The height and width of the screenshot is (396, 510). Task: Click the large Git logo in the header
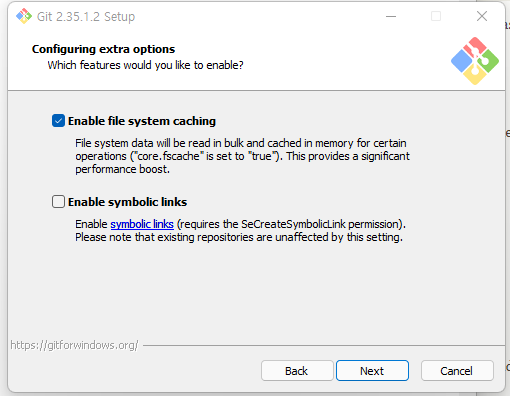point(475,61)
